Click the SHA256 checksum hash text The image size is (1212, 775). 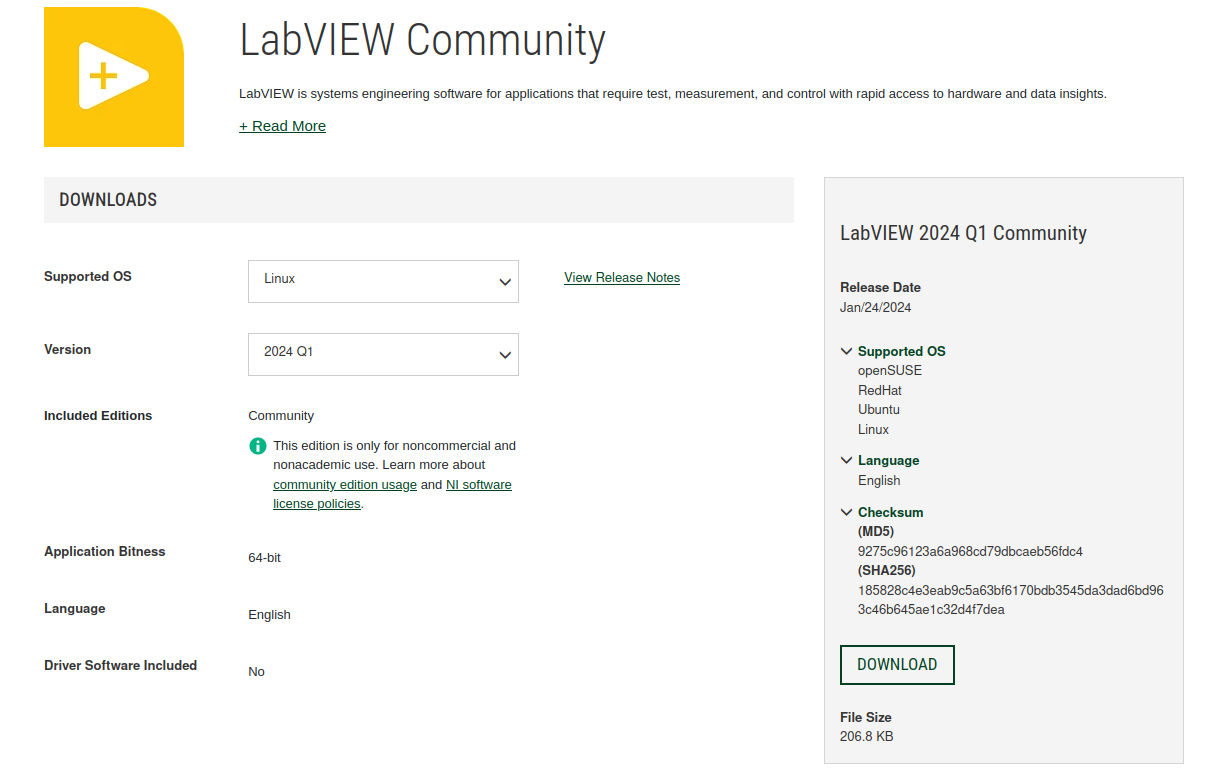pos(1010,600)
